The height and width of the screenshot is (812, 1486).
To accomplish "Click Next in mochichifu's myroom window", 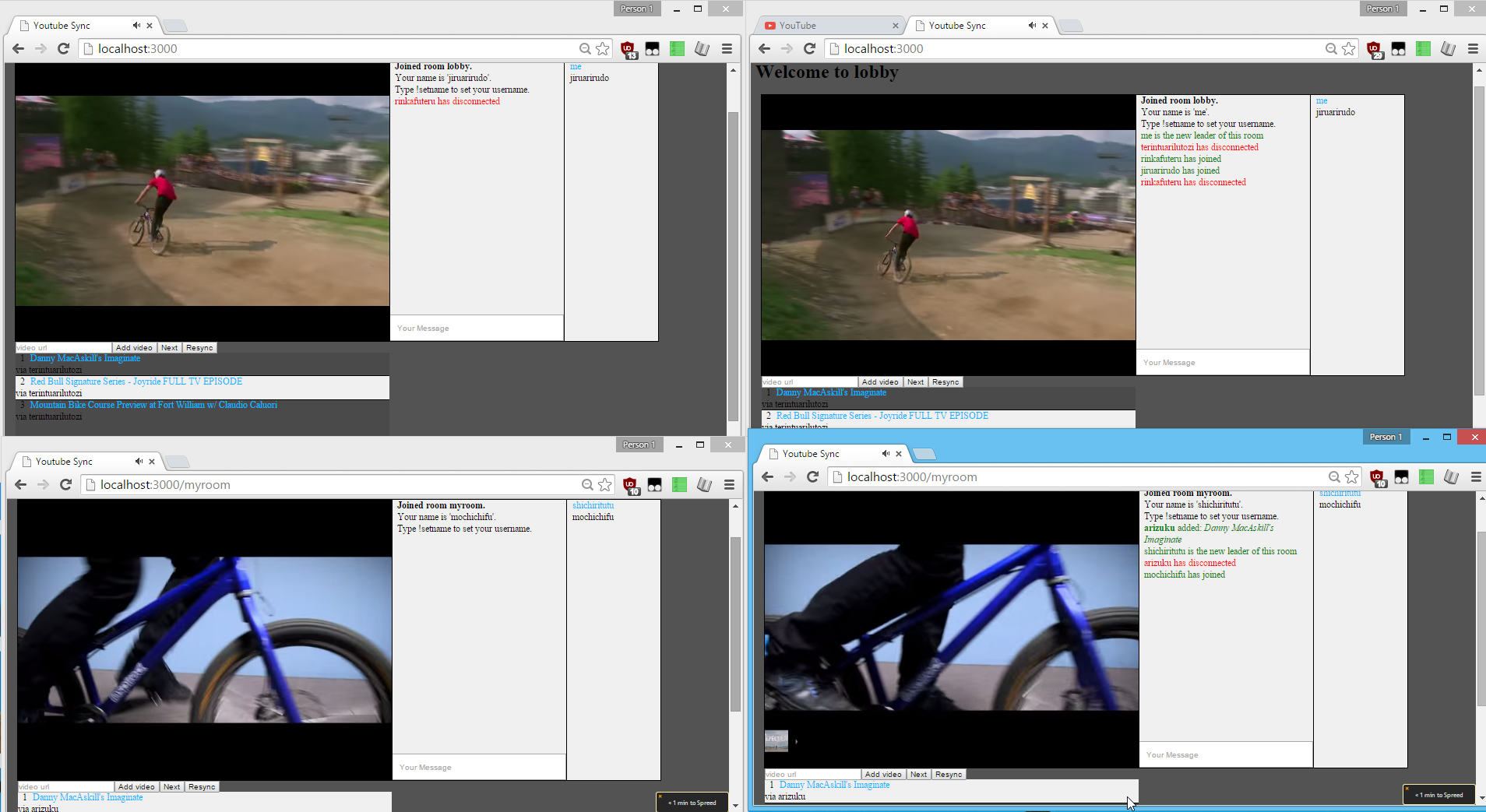I will coord(172,787).
